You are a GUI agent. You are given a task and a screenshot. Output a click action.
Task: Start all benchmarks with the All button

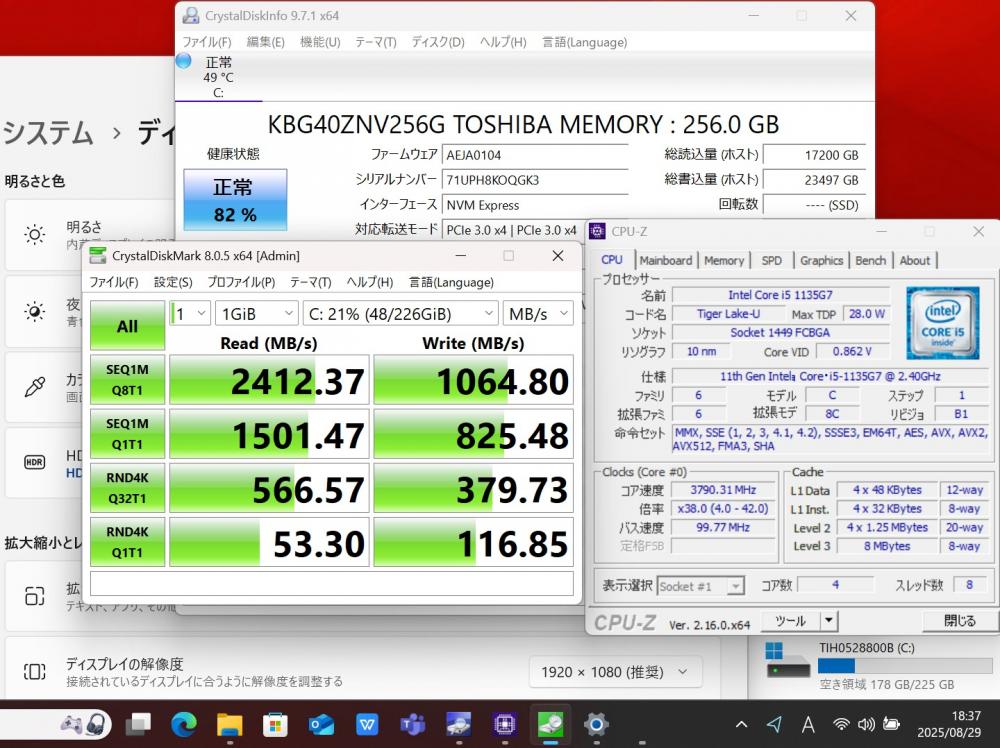pos(128,325)
